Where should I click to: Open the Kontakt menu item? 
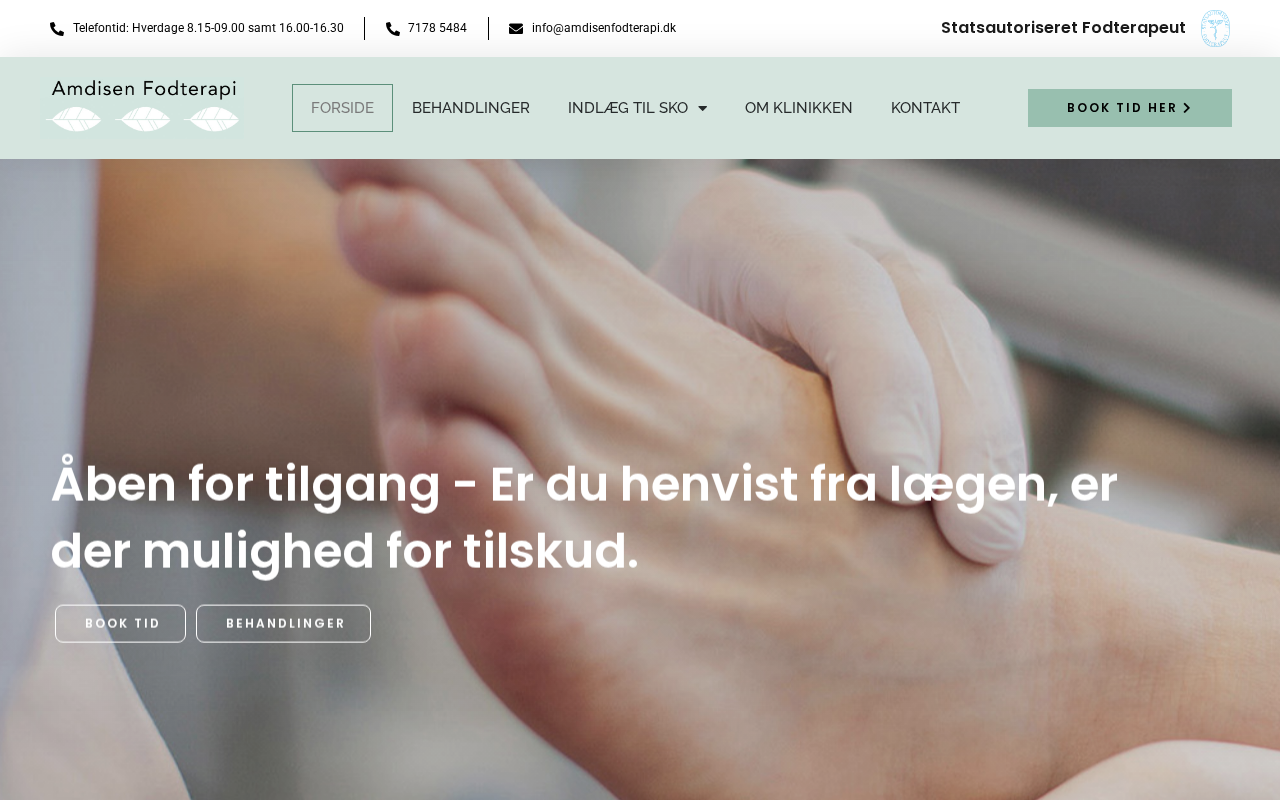click(x=925, y=108)
